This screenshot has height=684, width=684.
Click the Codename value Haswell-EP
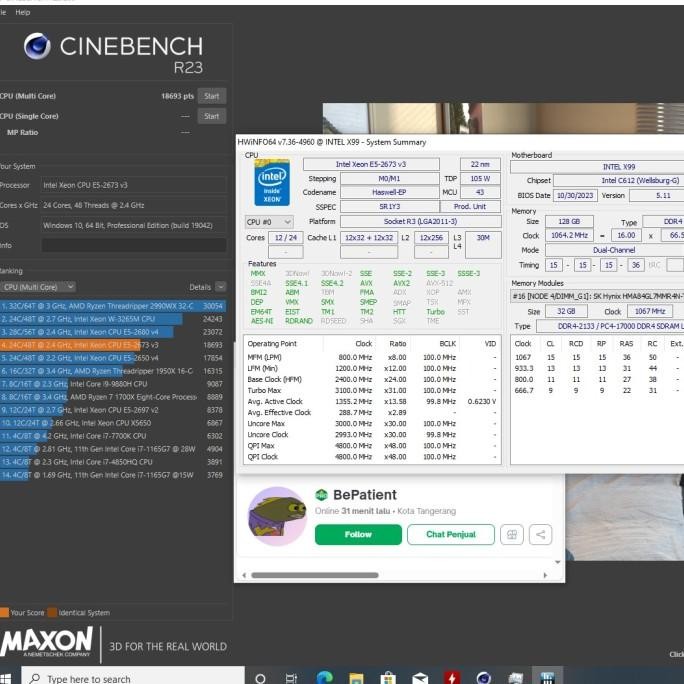390,192
